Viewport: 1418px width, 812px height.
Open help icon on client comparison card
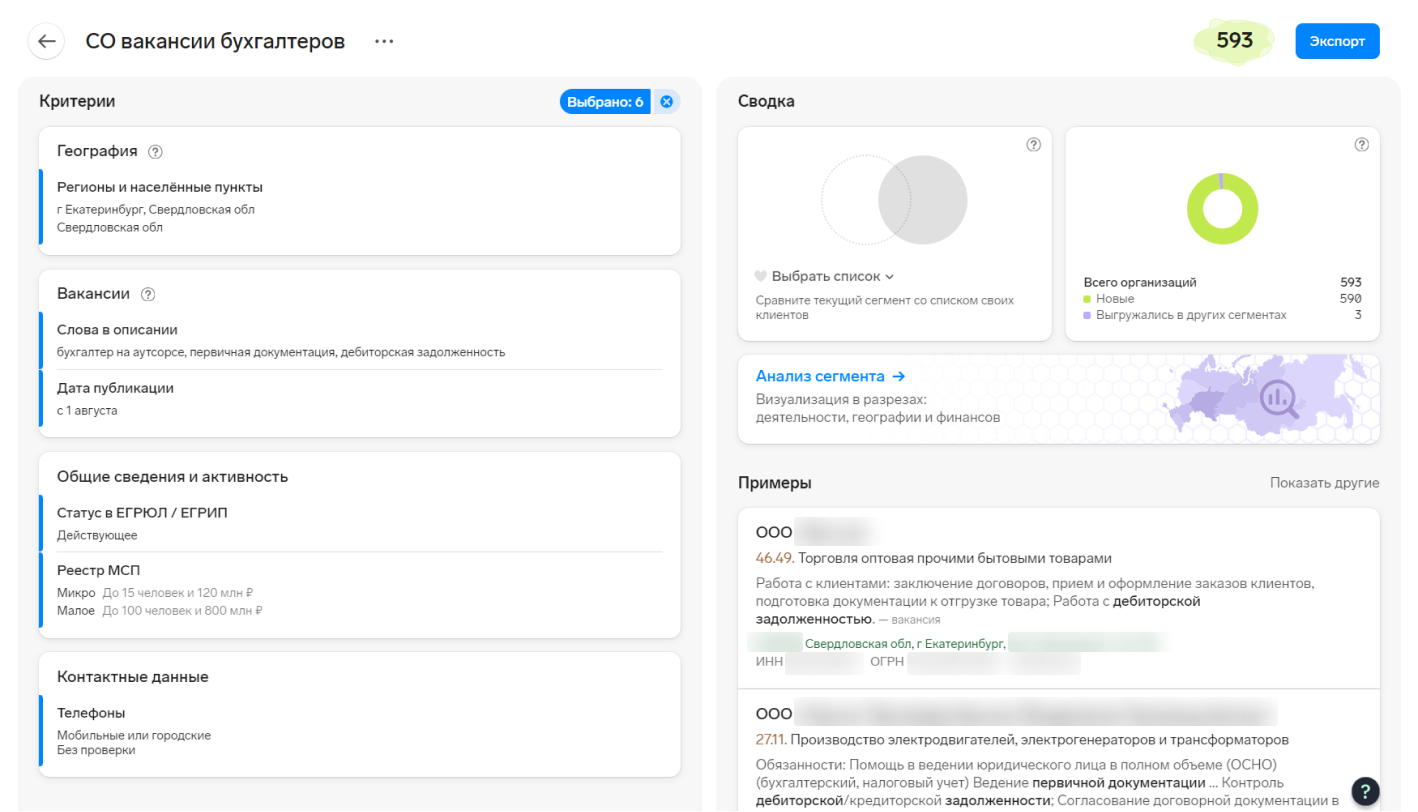1034,145
